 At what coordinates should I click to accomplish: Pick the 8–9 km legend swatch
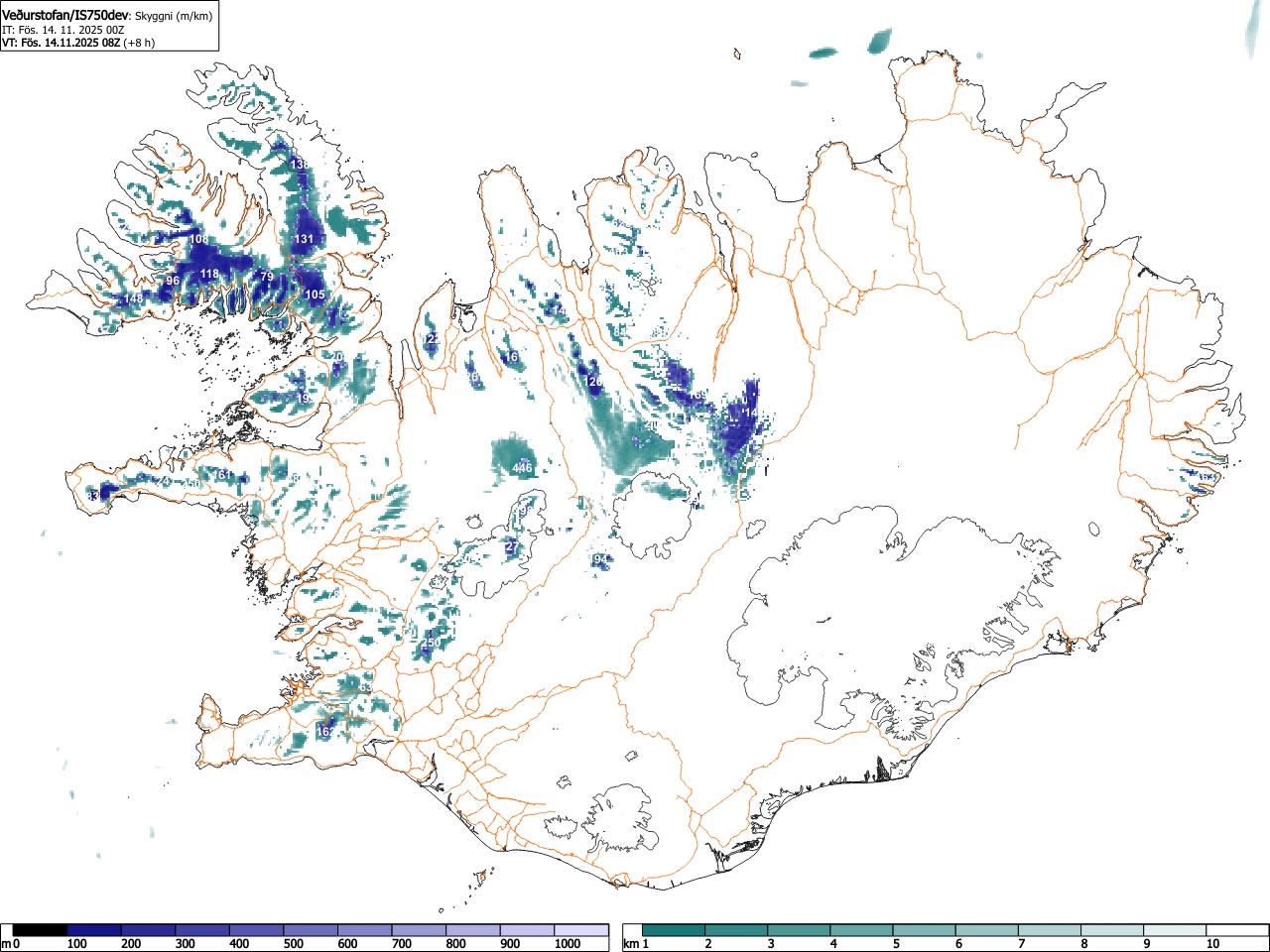click(x=1111, y=930)
